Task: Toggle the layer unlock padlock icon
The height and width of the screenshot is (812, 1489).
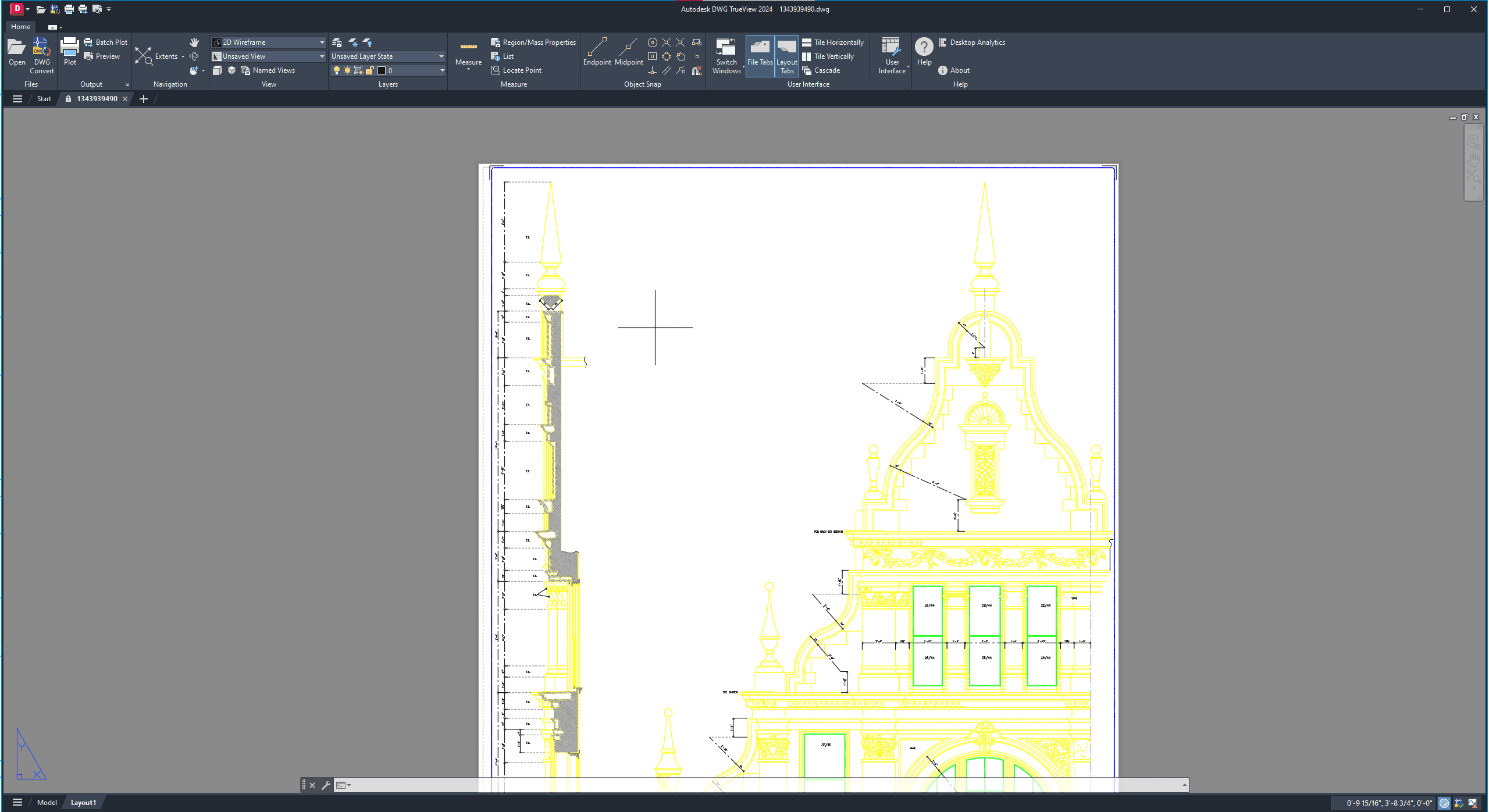Action: (371, 70)
